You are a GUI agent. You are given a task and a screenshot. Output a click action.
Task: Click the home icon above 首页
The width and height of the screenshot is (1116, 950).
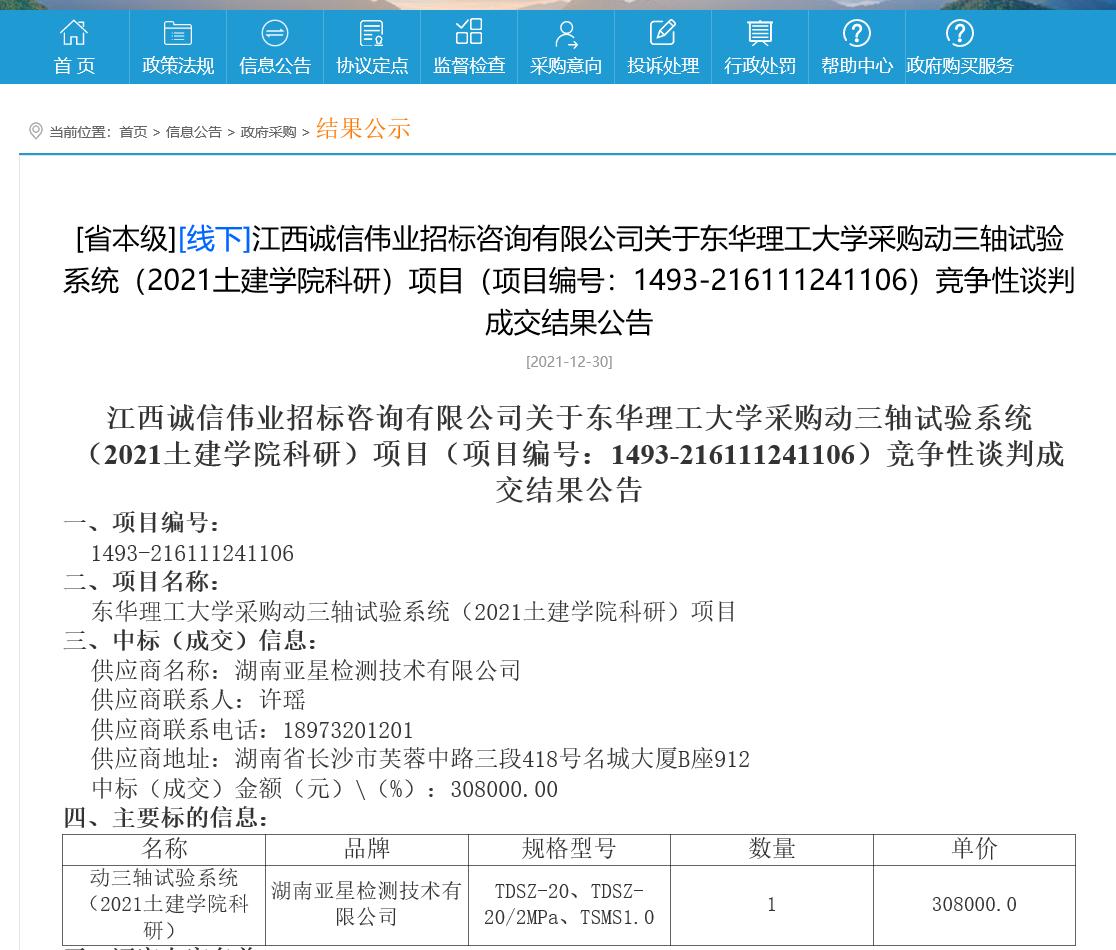pos(74,33)
